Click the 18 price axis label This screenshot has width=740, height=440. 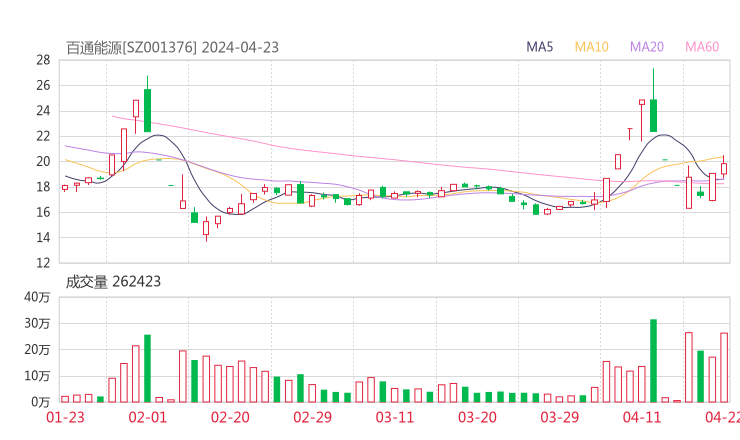(x=43, y=187)
